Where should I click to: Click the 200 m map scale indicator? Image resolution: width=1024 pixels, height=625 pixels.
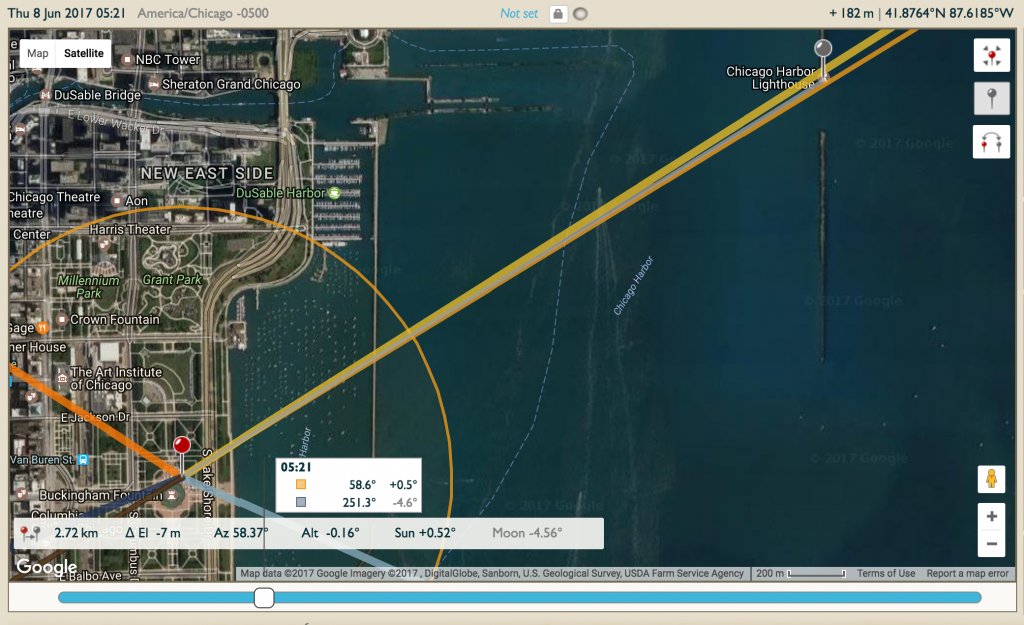(801, 573)
